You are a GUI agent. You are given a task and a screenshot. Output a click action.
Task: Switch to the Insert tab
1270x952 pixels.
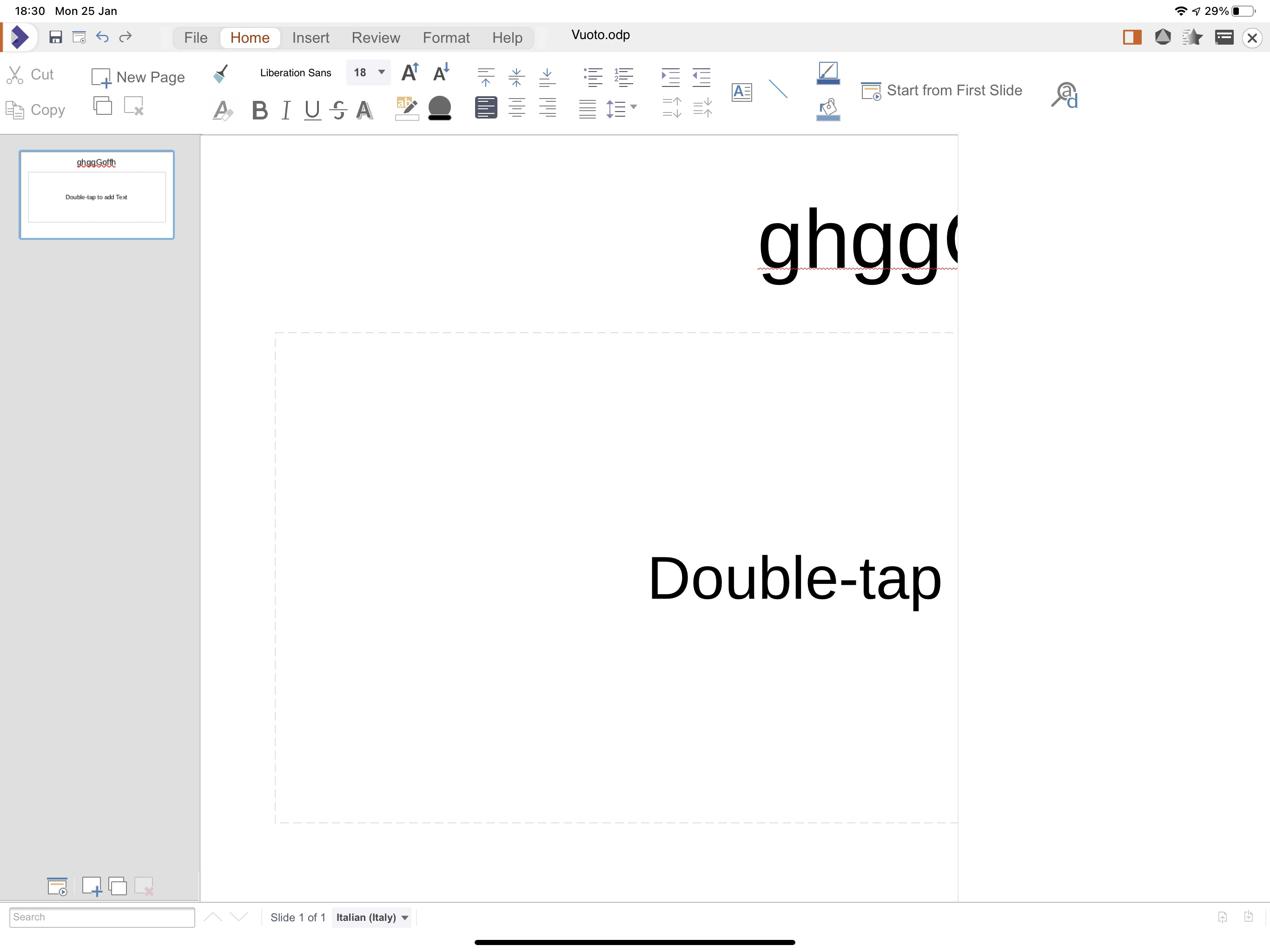(311, 38)
